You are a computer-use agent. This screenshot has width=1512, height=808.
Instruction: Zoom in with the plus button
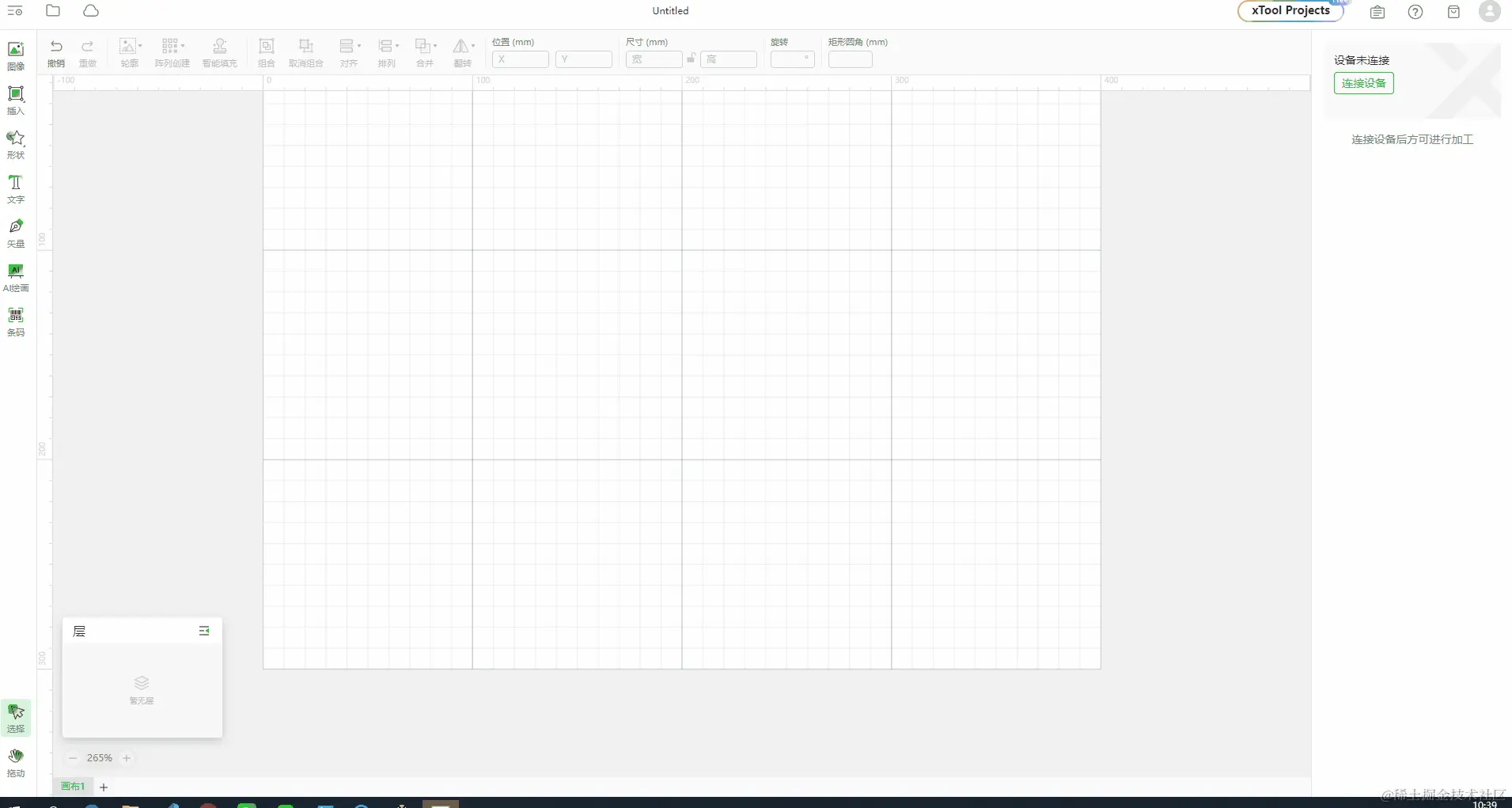127,758
